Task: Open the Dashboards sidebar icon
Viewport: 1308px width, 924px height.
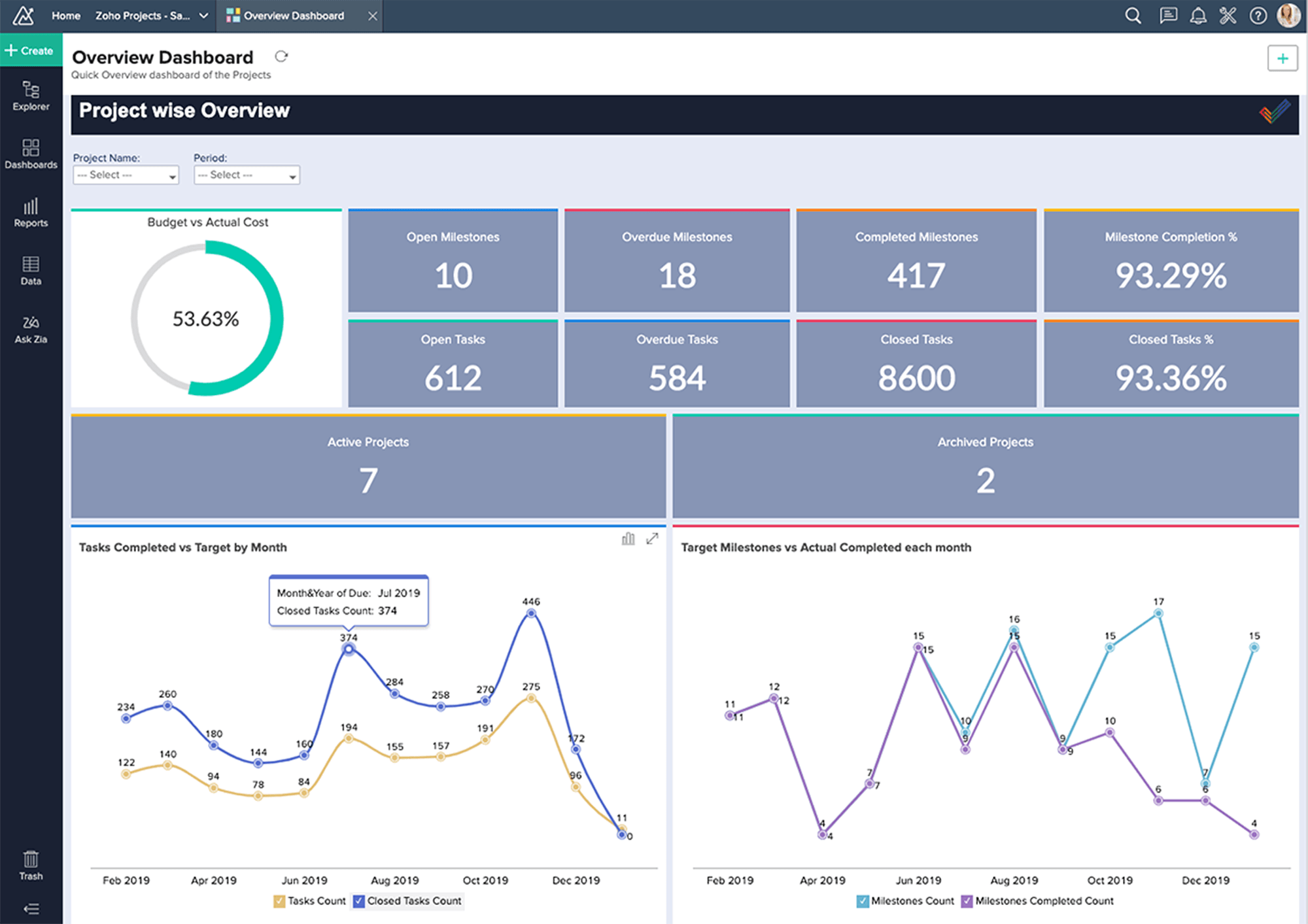Action: tap(31, 154)
